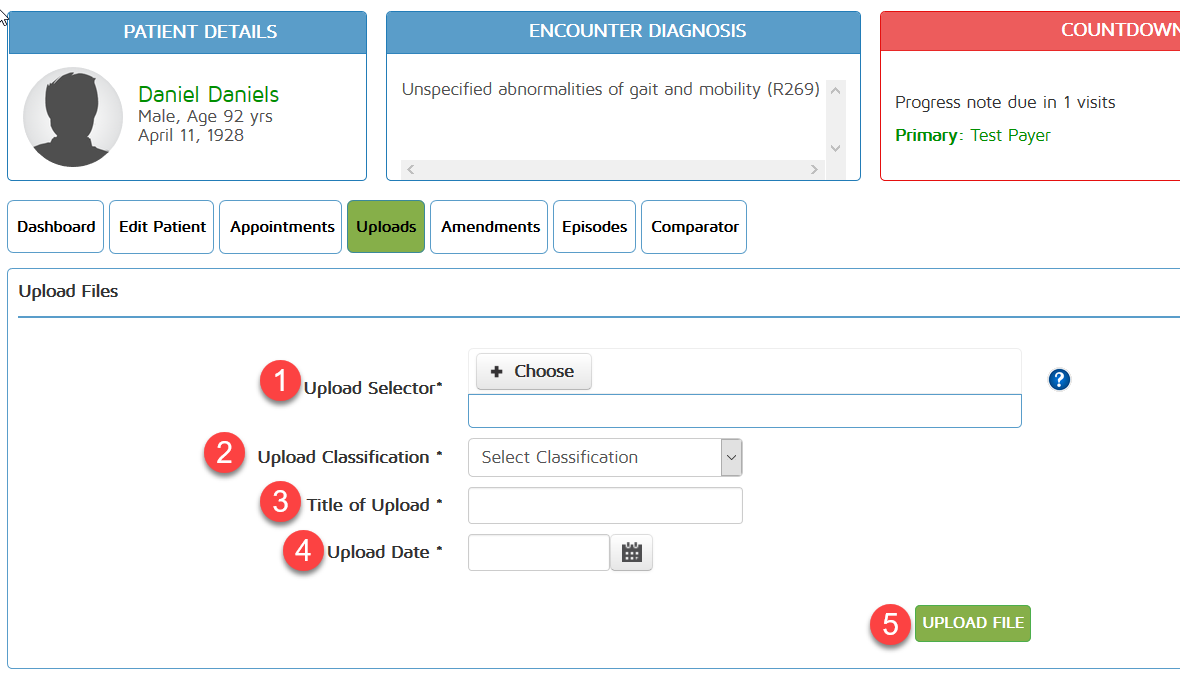This screenshot has height=675, width=1180.
Task: Click the blue help question mark icon
Action: (x=1059, y=380)
